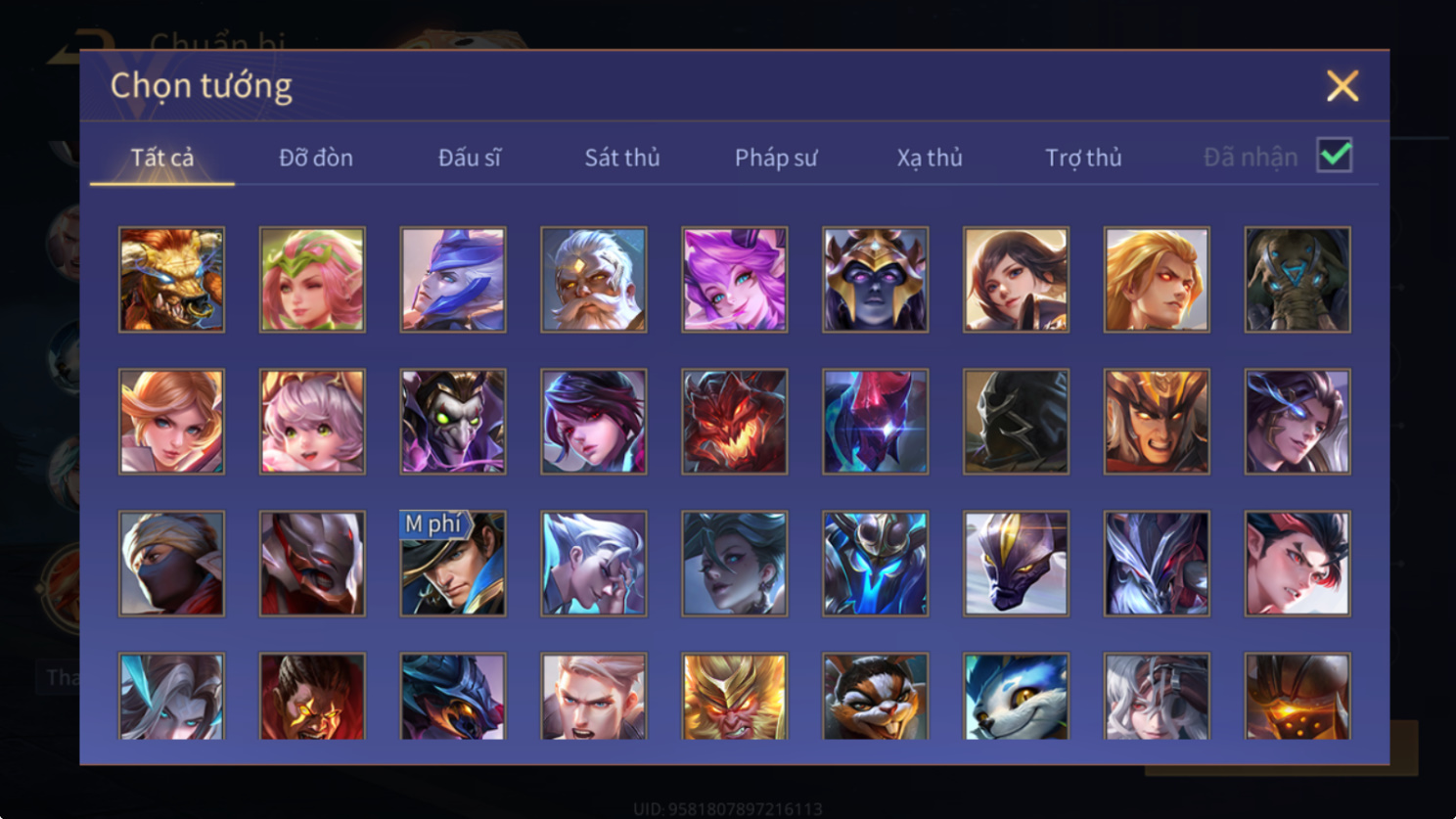The image size is (1456, 819).
Task: Select the 'Đấu sĩ' tab
Action: tap(470, 158)
